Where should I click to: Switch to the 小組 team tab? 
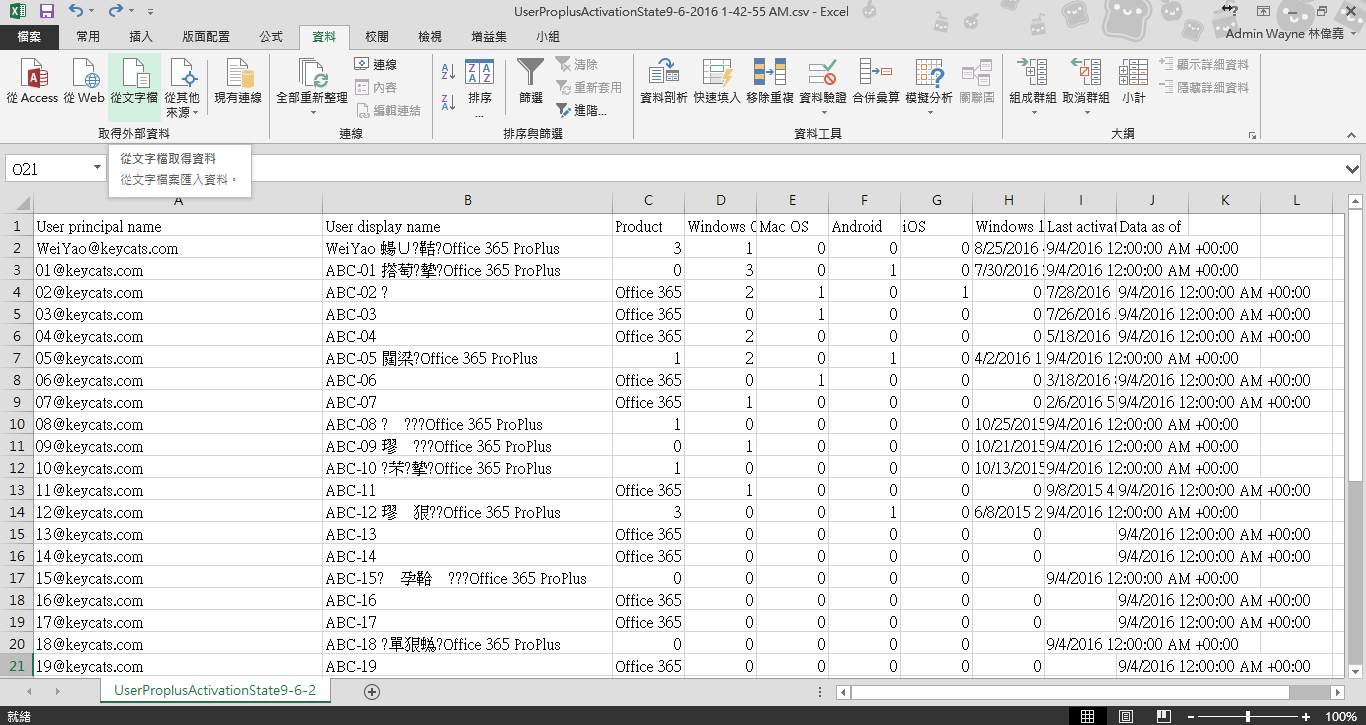coord(548,37)
